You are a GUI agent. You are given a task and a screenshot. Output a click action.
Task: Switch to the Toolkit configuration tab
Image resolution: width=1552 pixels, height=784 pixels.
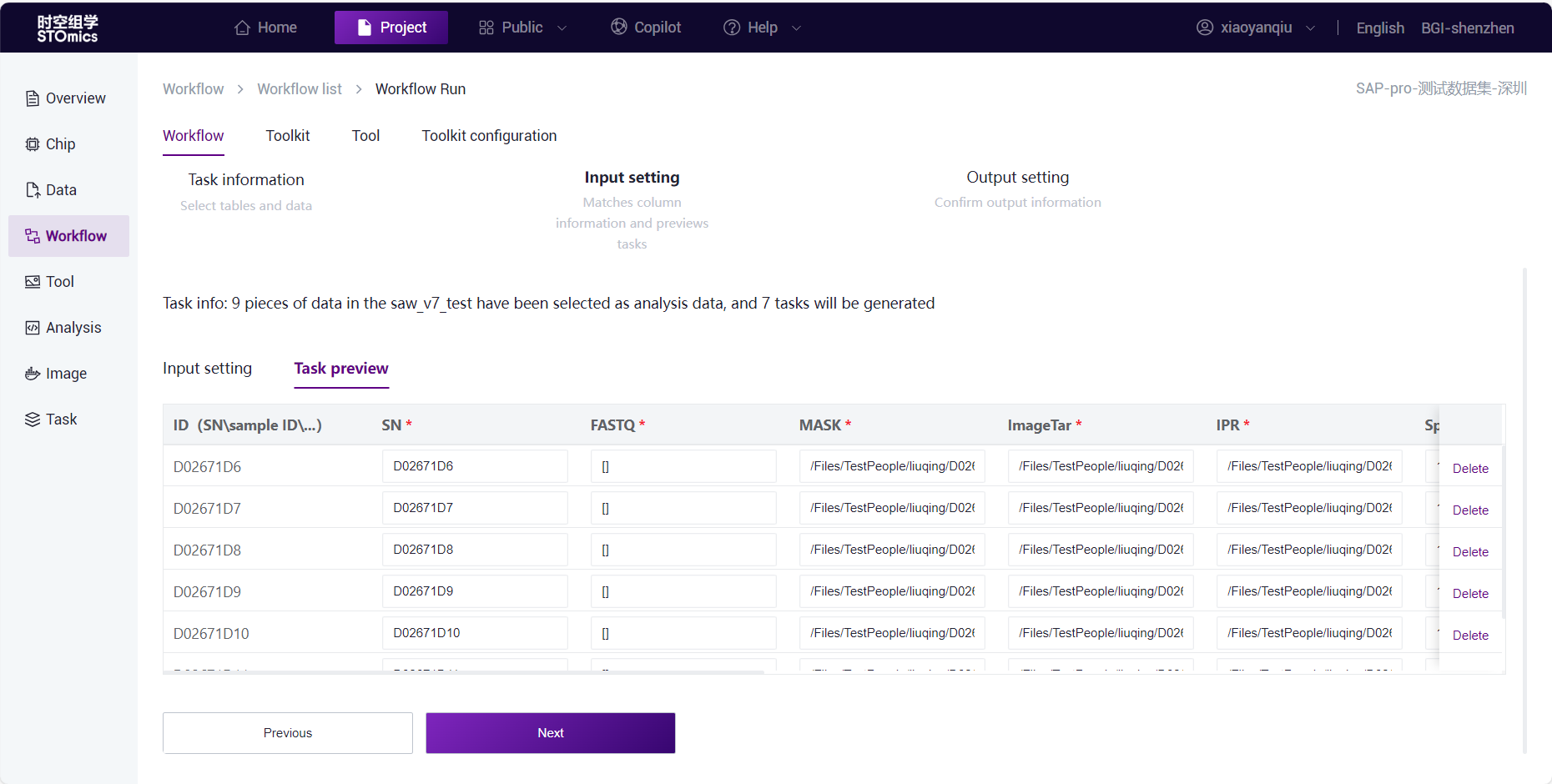tap(489, 136)
